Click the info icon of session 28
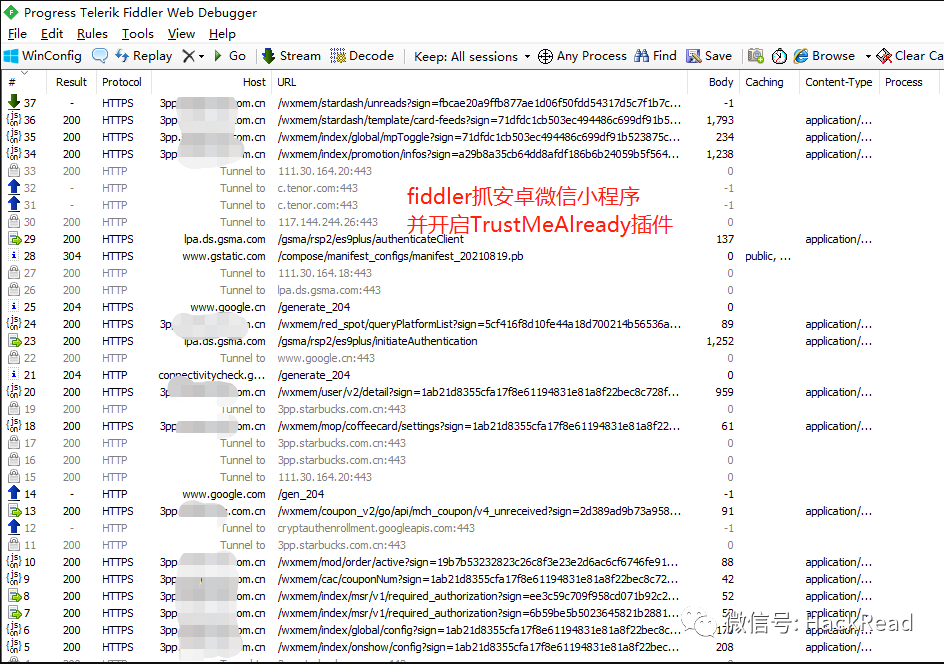 [14, 255]
